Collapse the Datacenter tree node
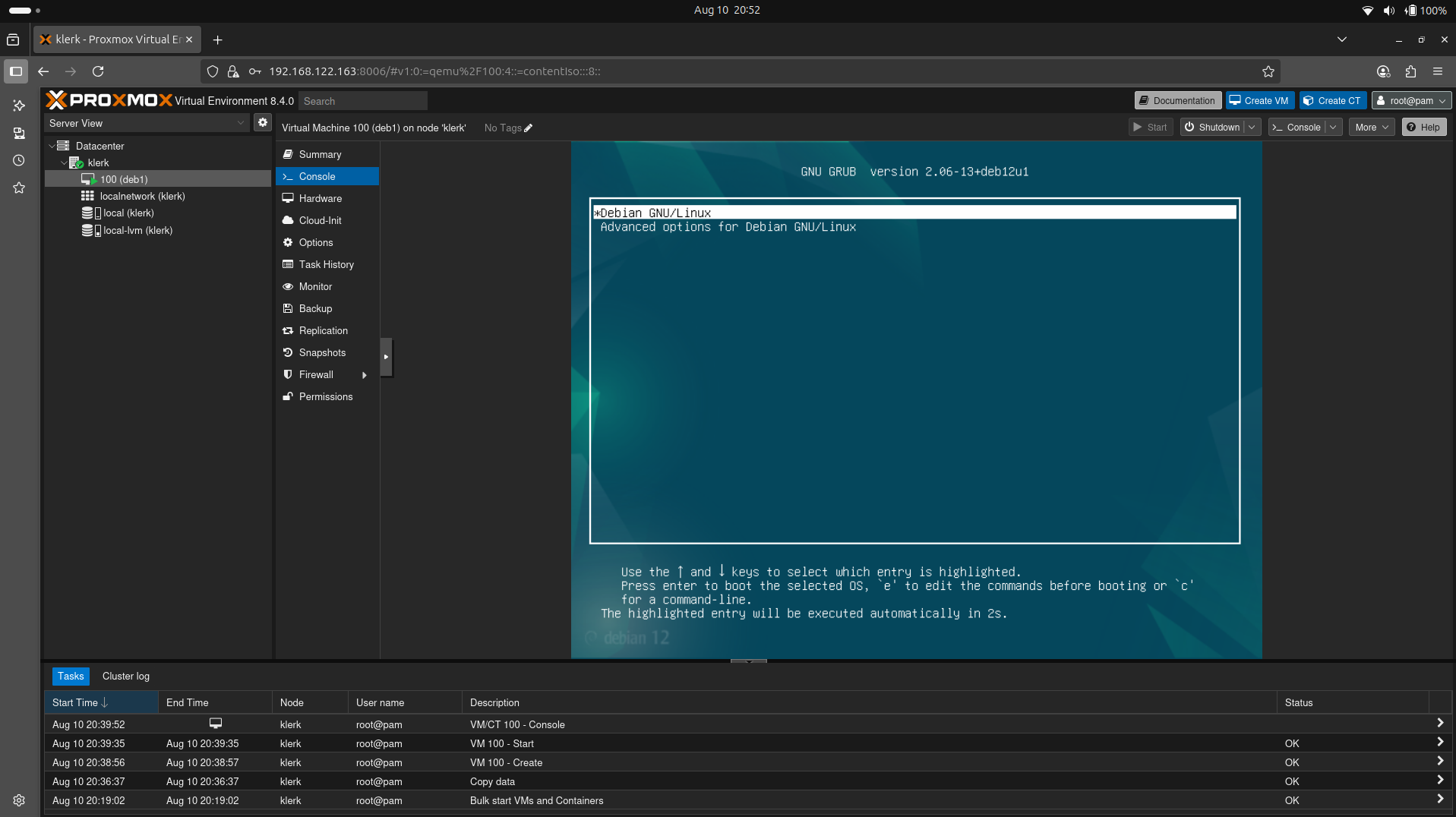This screenshot has width=1456, height=817. tap(51, 146)
